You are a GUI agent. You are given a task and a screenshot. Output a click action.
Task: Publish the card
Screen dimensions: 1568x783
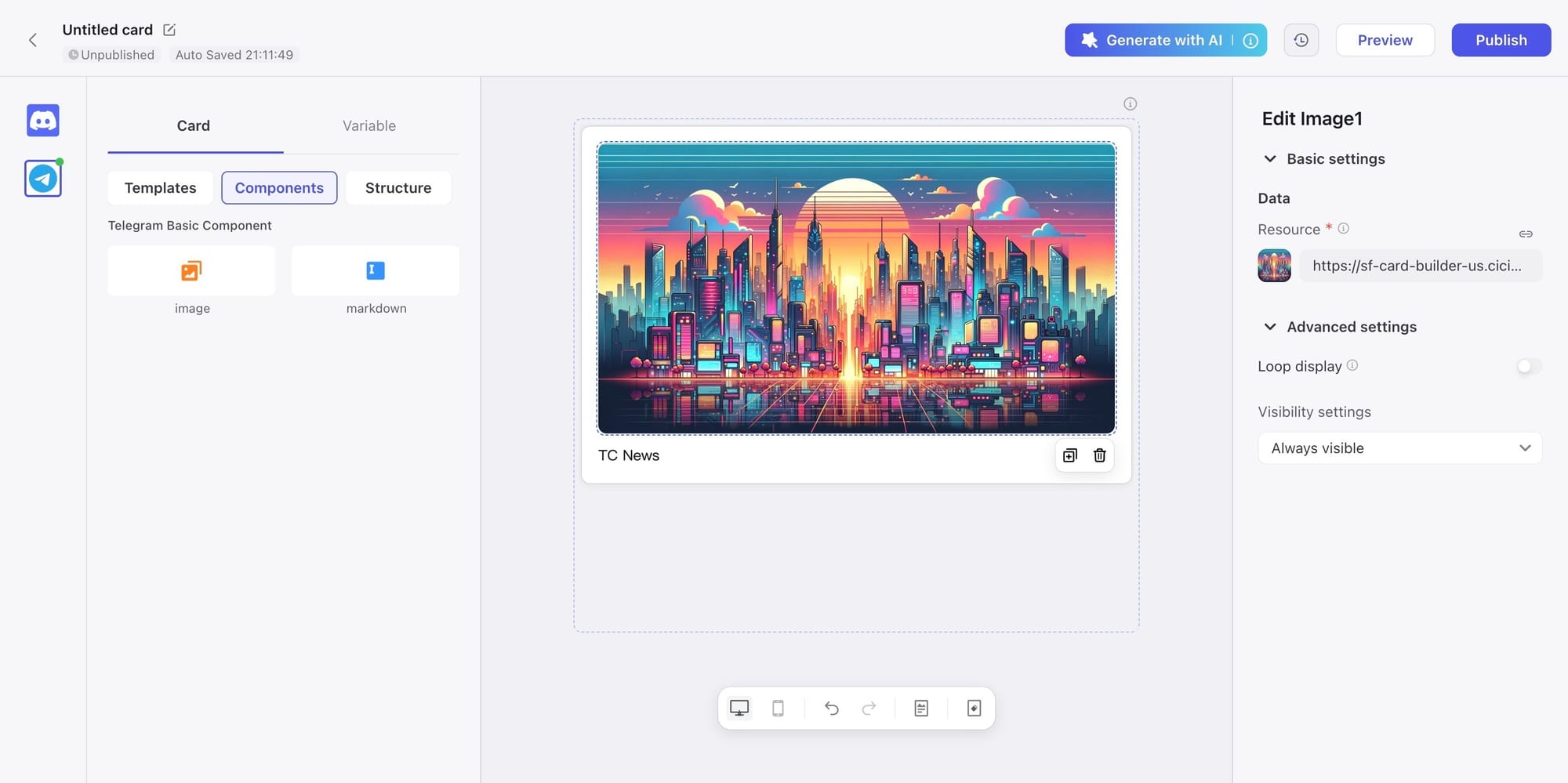[x=1501, y=40]
